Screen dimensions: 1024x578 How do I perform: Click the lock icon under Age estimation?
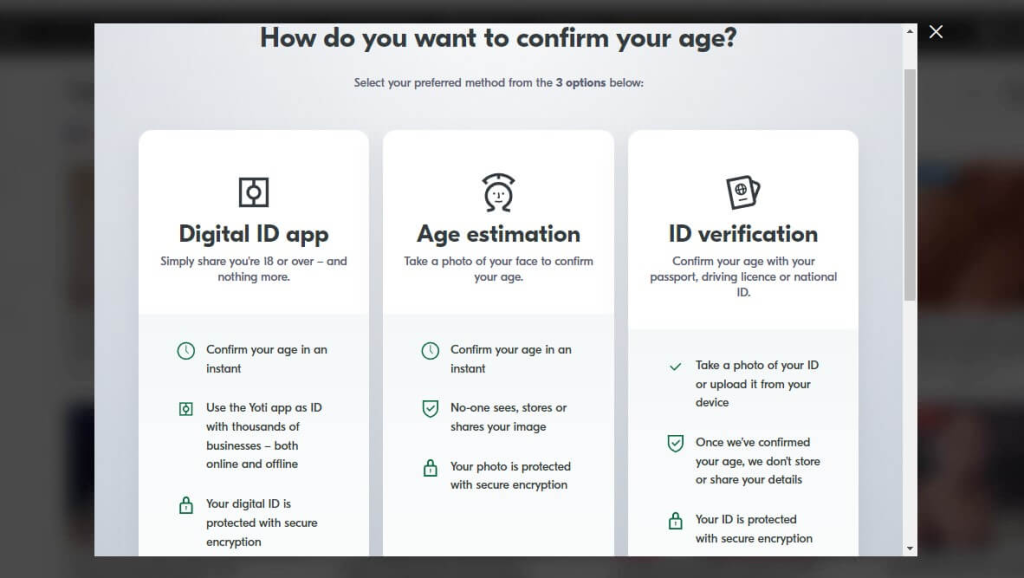[430, 467]
